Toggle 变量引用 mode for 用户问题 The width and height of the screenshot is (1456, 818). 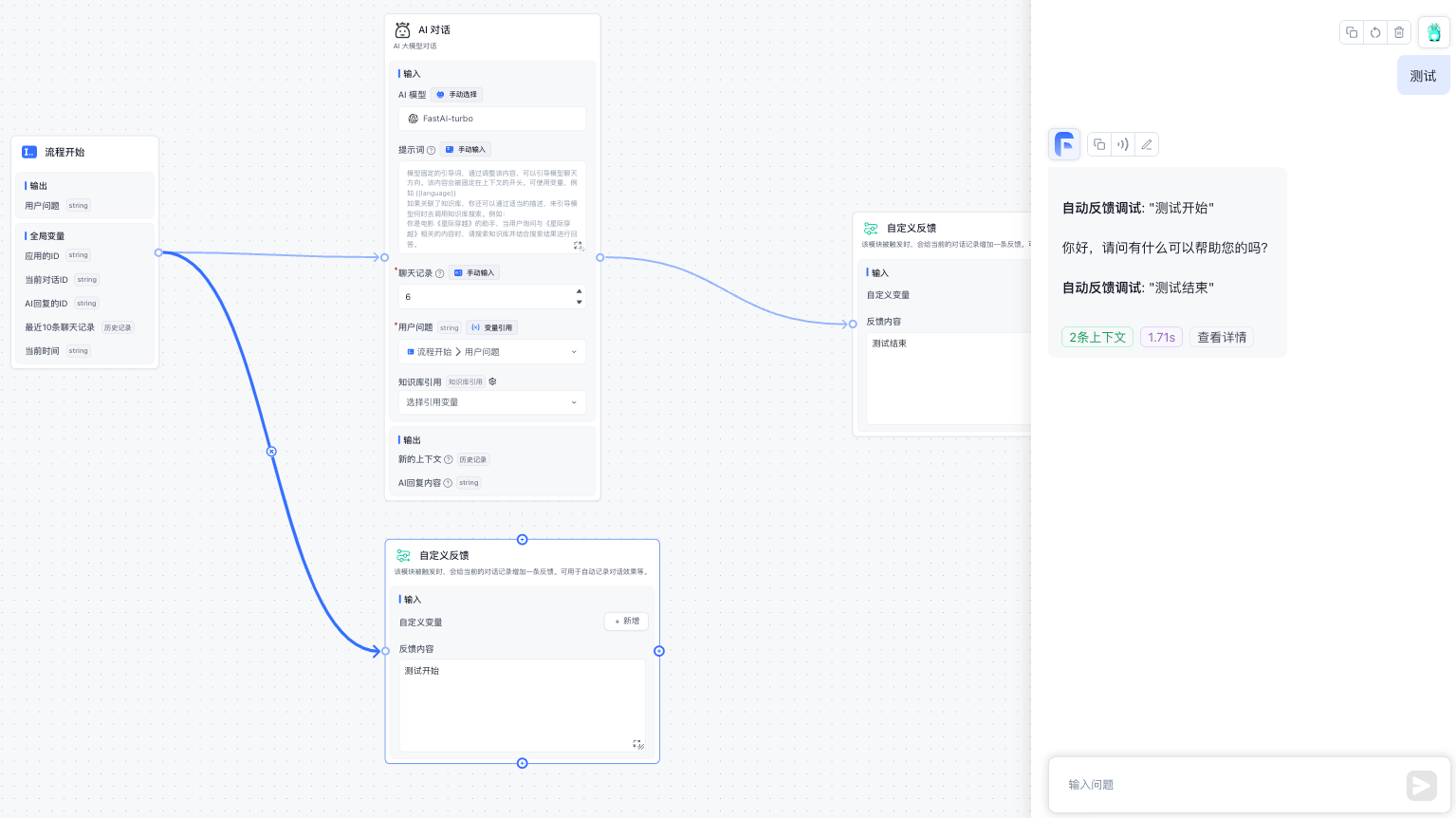coord(491,327)
